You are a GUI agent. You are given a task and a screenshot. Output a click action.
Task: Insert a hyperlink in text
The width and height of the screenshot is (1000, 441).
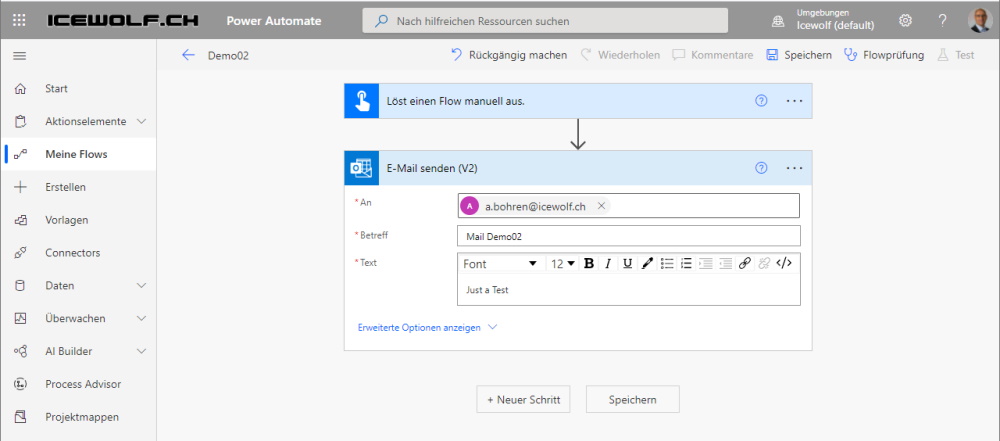point(744,264)
